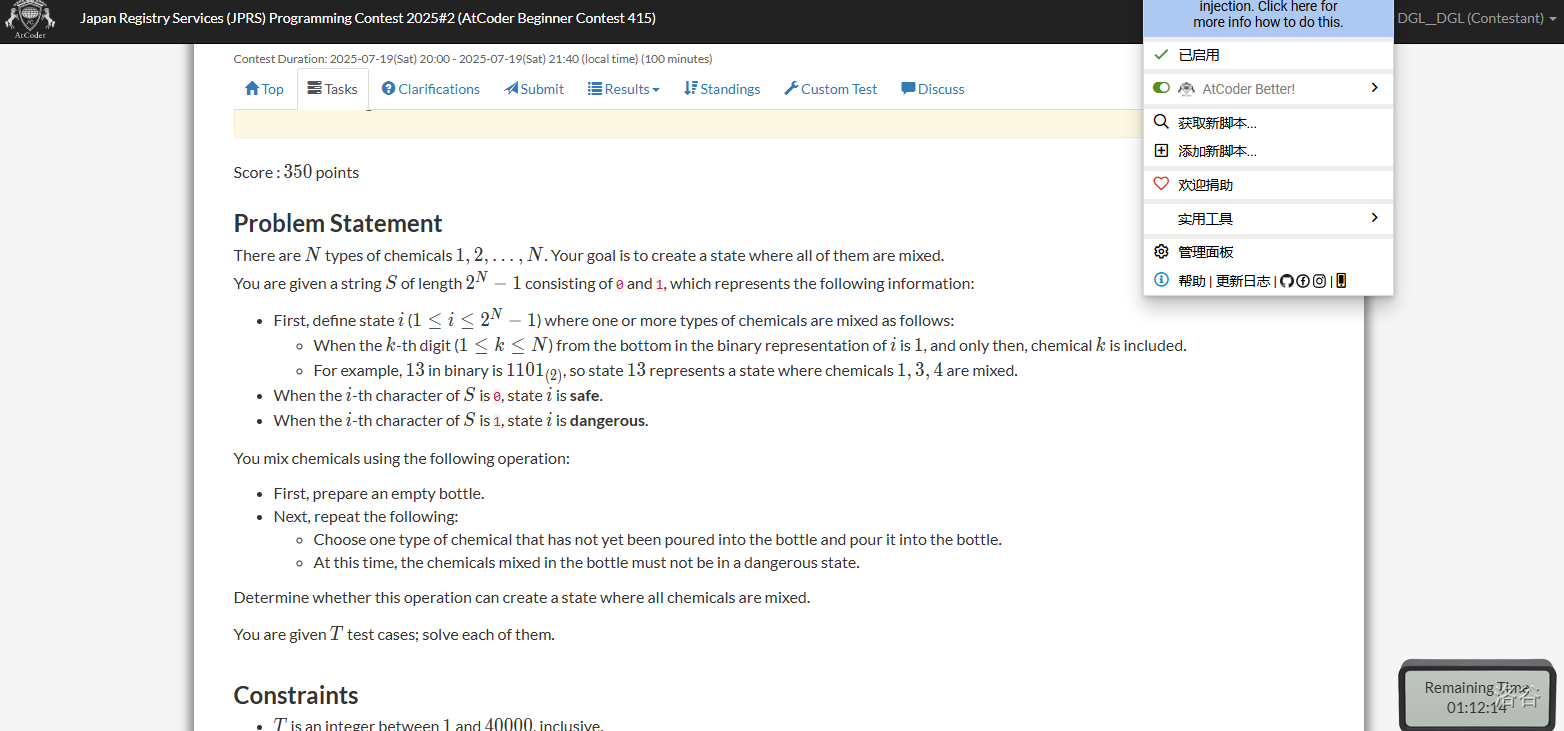This screenshot has width=1564, height=731.
Task: Open the 更新日志 changelog link
Action: [x=1243, y=281]
